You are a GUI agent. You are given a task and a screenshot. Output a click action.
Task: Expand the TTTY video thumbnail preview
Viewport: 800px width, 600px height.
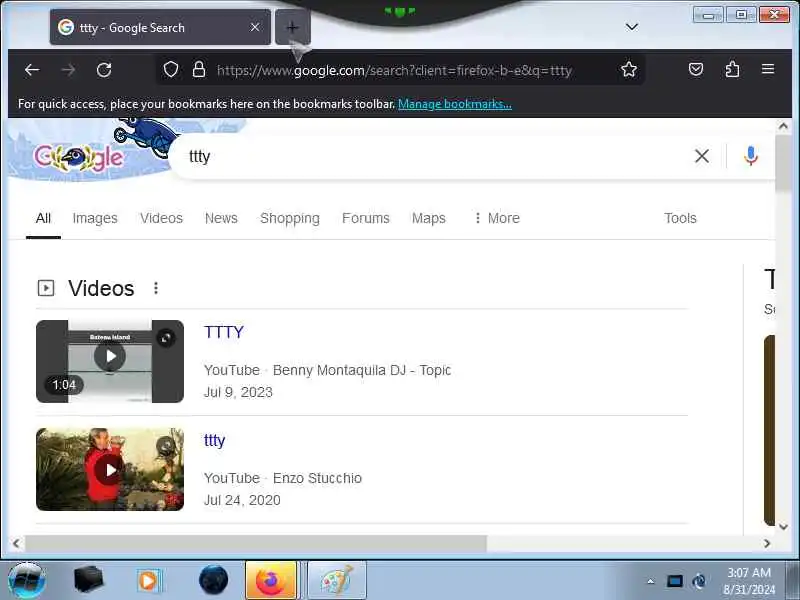166,338
